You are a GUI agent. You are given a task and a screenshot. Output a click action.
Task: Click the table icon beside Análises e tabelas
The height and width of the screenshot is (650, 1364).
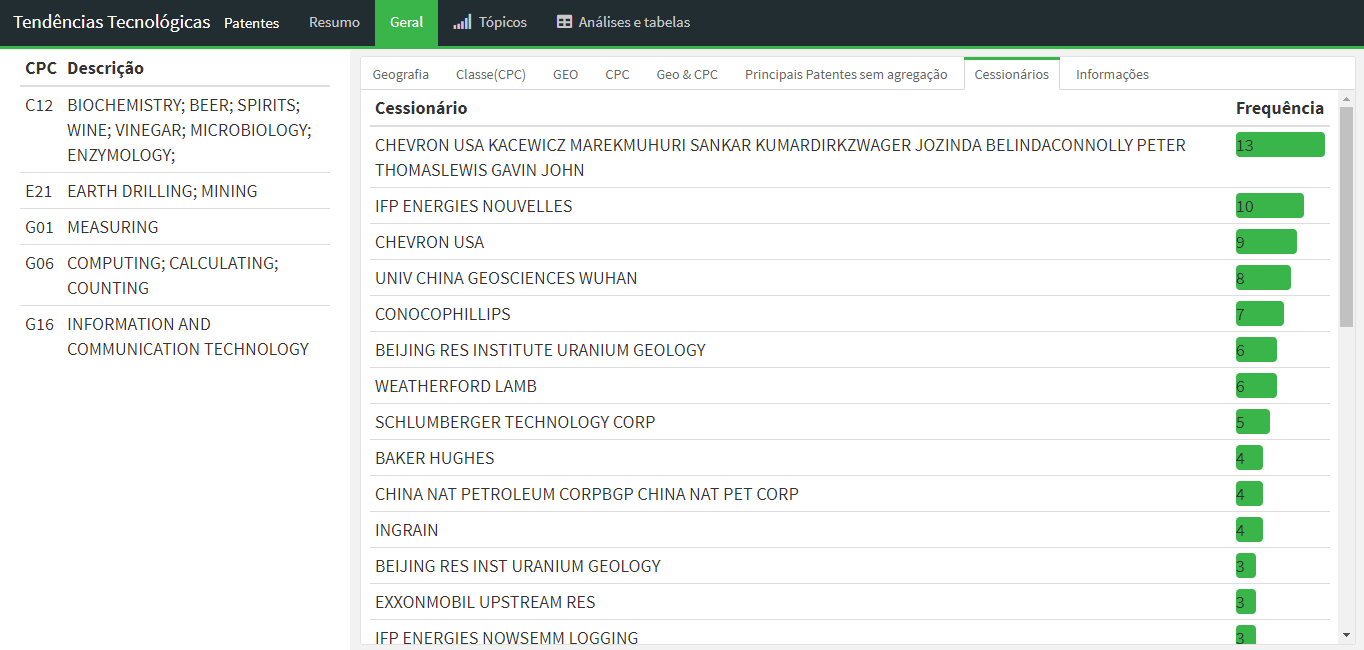(565, 22)
